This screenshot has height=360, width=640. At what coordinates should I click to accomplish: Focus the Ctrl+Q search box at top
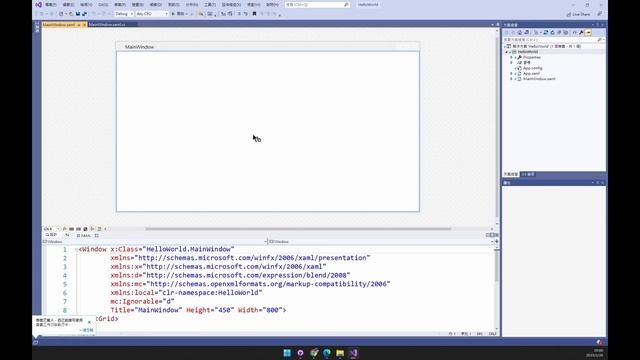point(317,4)
